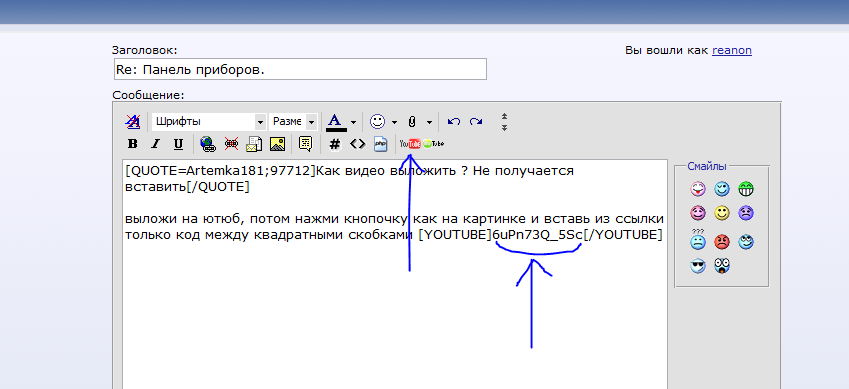Toggle bold text formatting
Screen dimensions: 849x389
point(133,144)
